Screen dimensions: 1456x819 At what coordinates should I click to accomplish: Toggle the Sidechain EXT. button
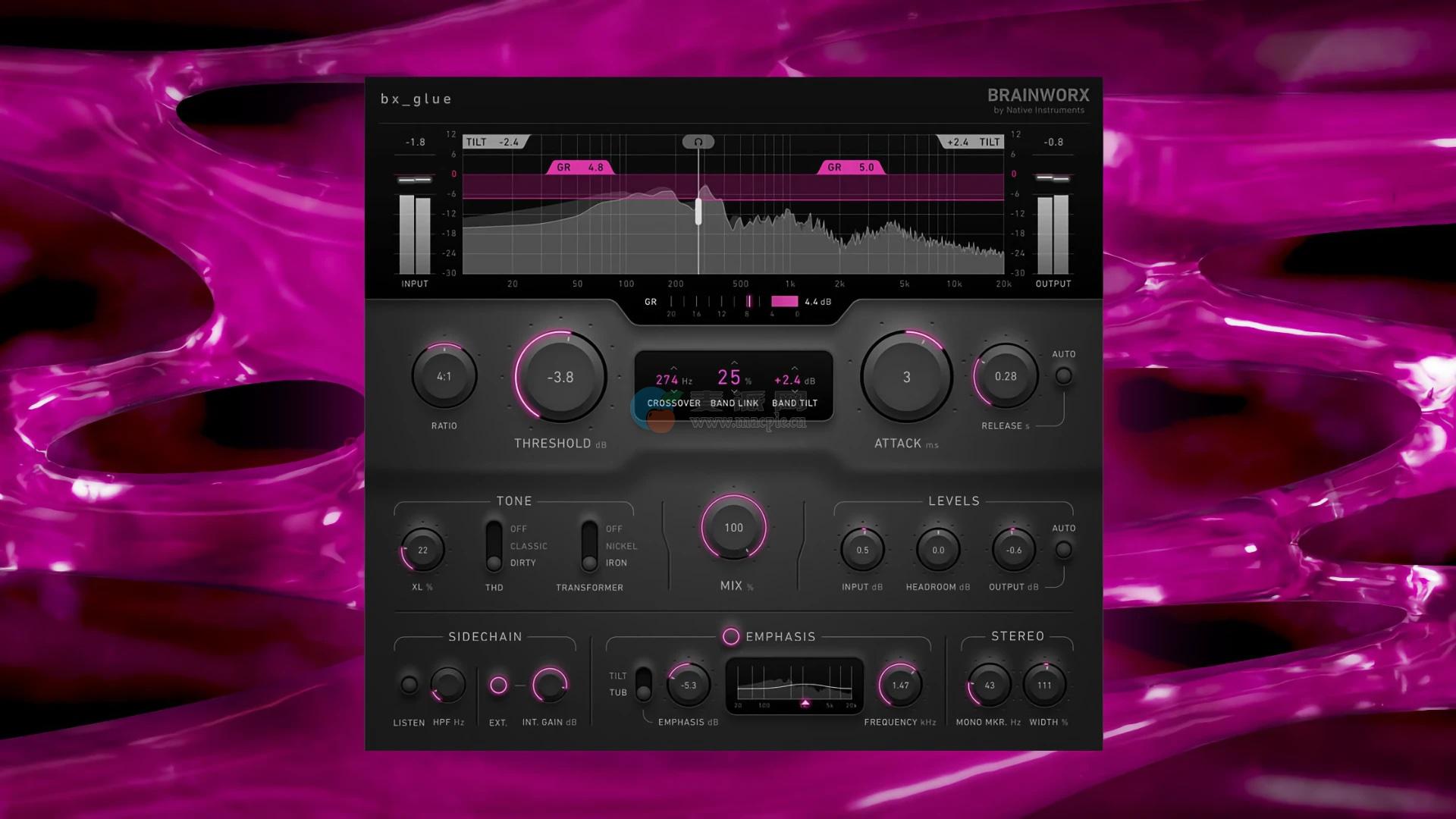pos(498,685)
